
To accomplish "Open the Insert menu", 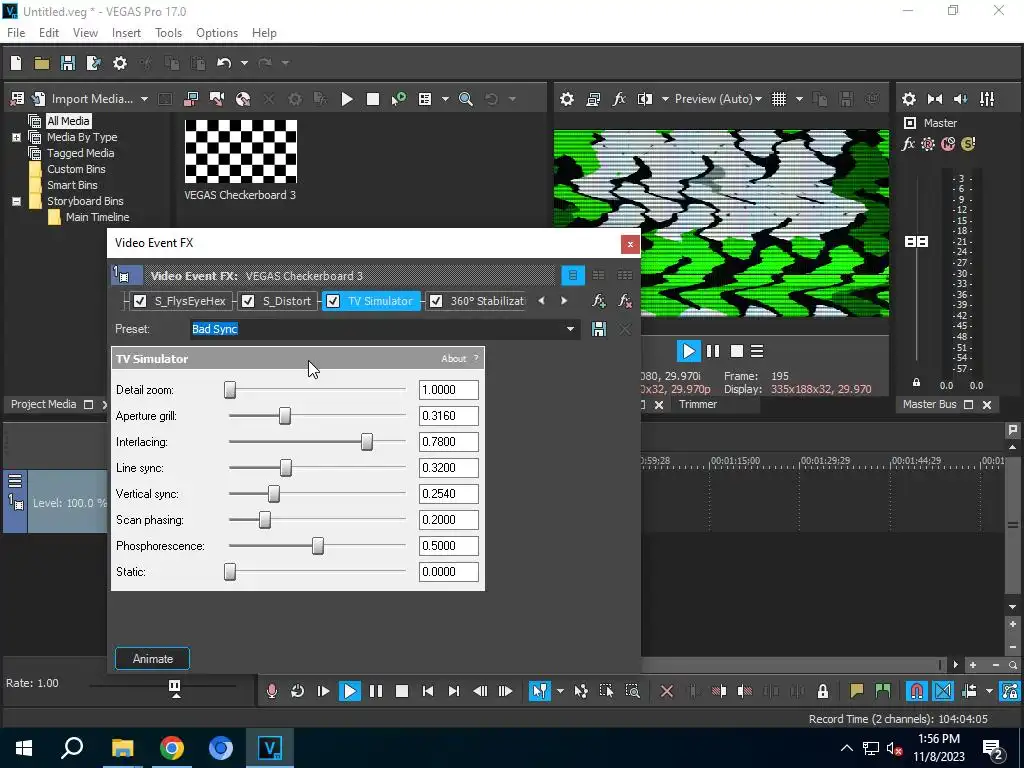I will (x=126, y=33).
